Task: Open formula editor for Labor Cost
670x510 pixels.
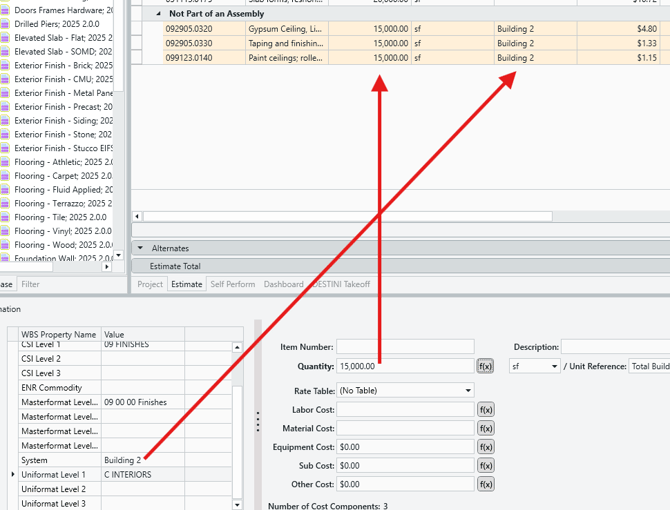Action: [485, 410]
